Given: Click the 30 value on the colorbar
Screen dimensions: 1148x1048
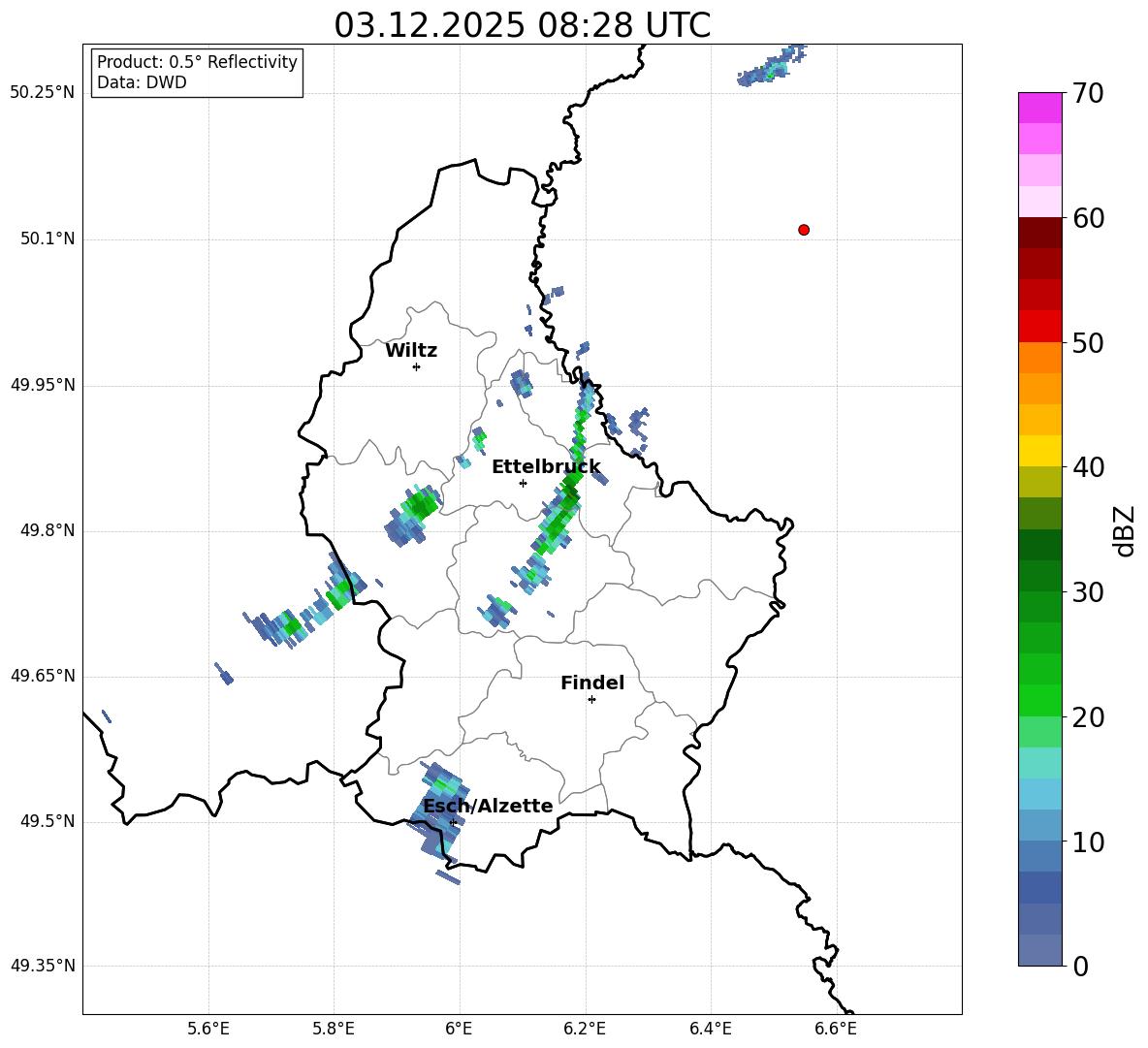Looking at the screenshot, I should pyautogui.click(x=1088, y=592).
